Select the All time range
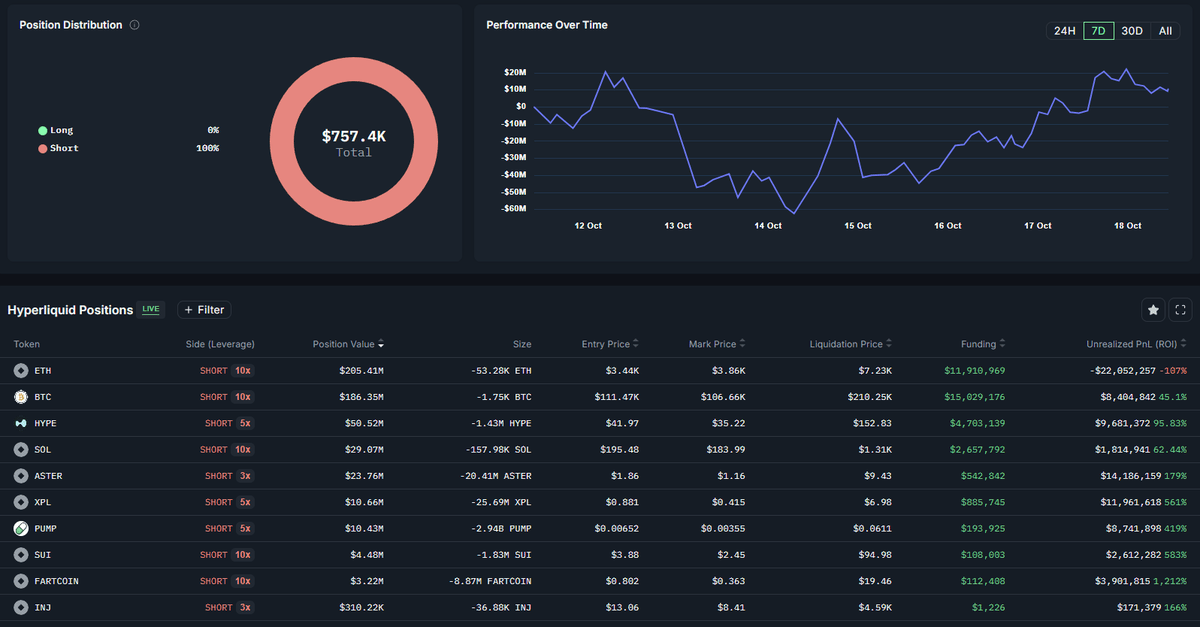This screenshot has height=627, width=1200. pos(1165,31)
